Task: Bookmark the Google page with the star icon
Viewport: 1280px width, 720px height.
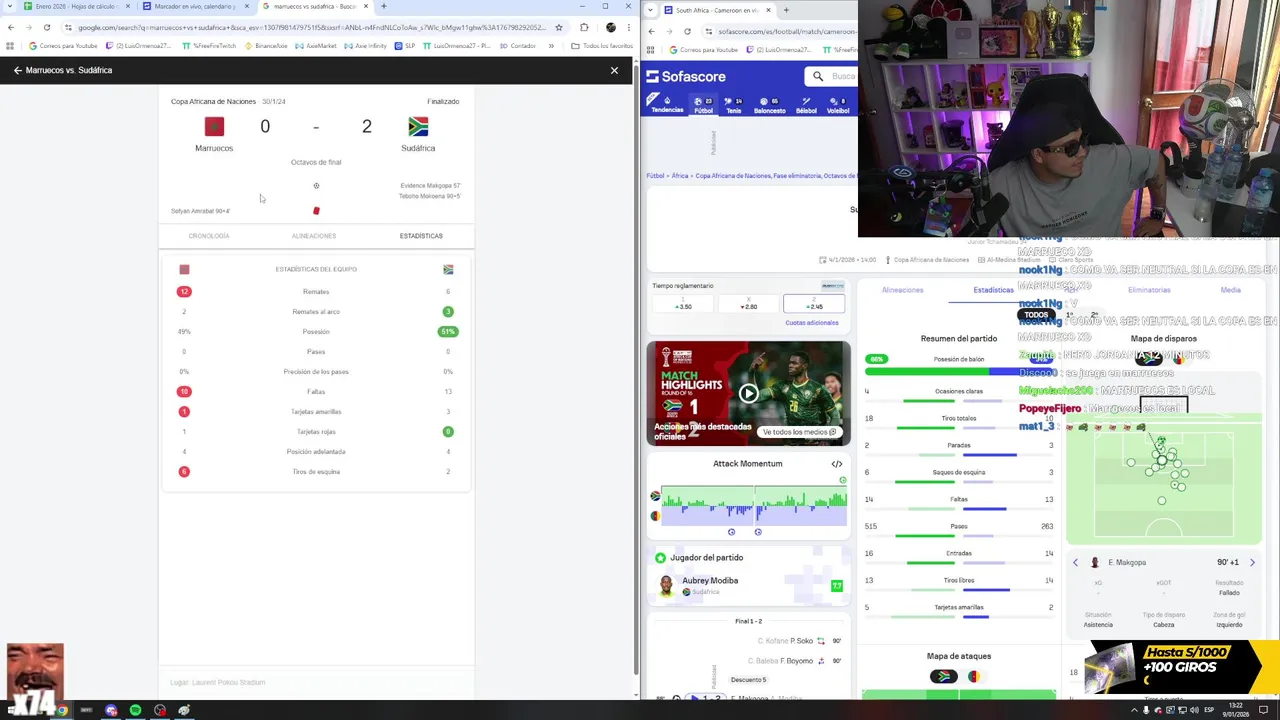Action: click(x=559, y=28)
